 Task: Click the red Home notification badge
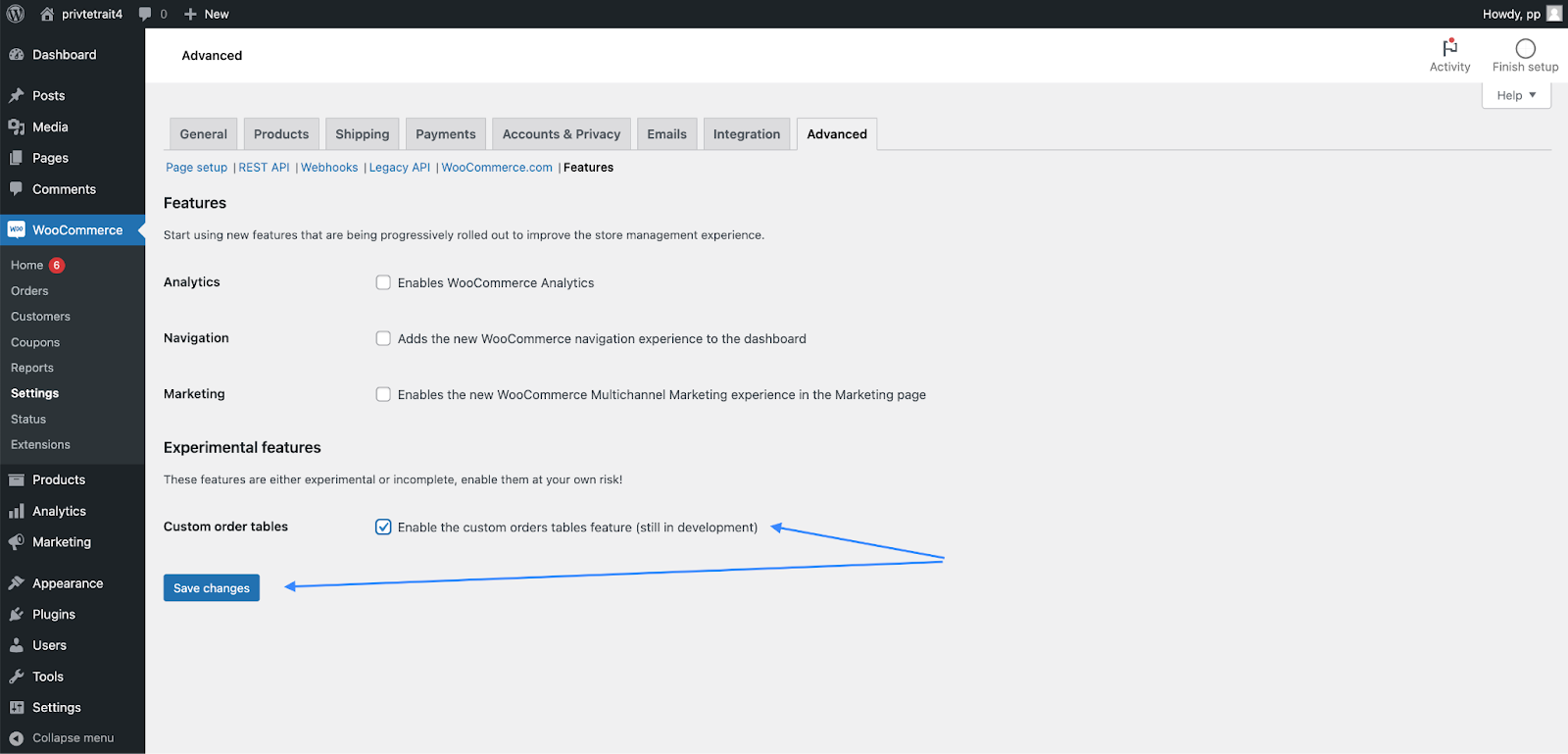[x=57, y=265]
